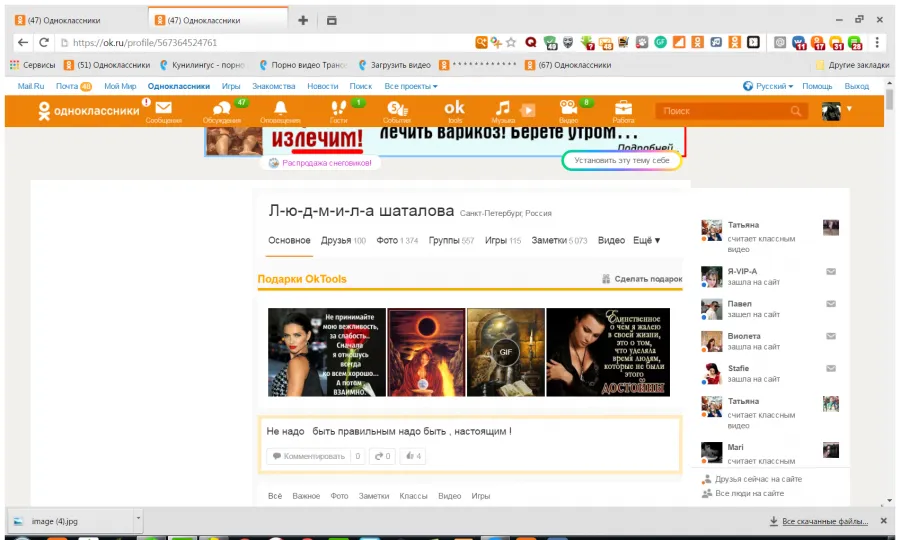Click Загрузить видео bookmark
Viewport: 900px width, 540px height.
394,65
